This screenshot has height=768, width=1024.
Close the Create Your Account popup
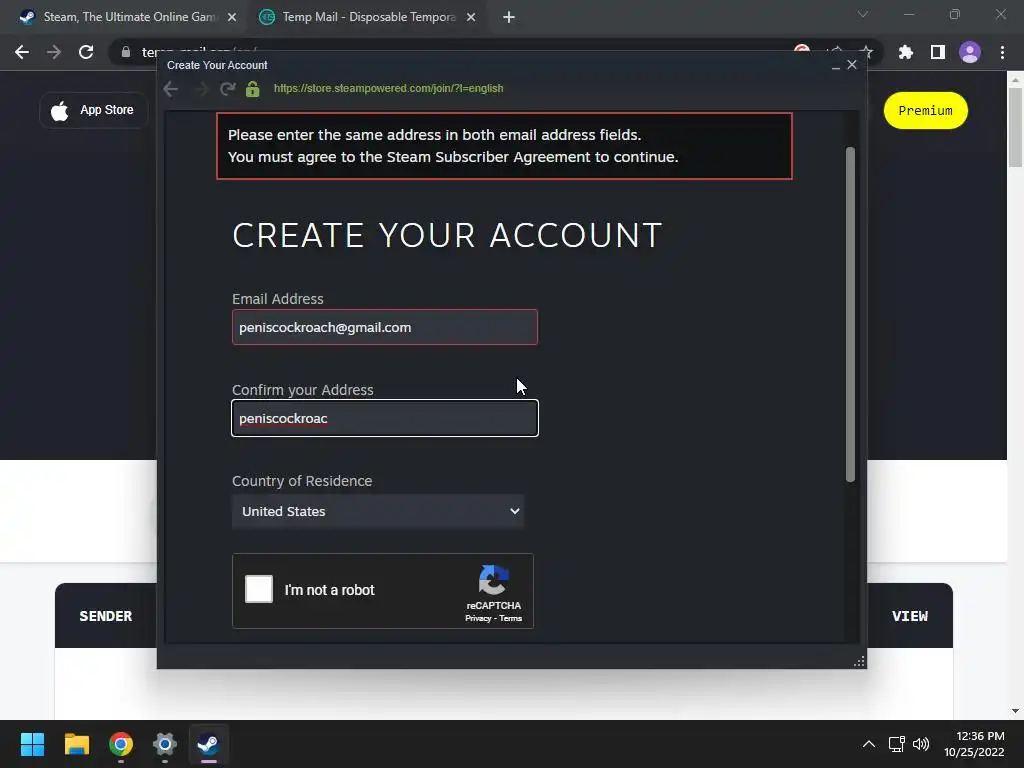(x=852, y=65)
